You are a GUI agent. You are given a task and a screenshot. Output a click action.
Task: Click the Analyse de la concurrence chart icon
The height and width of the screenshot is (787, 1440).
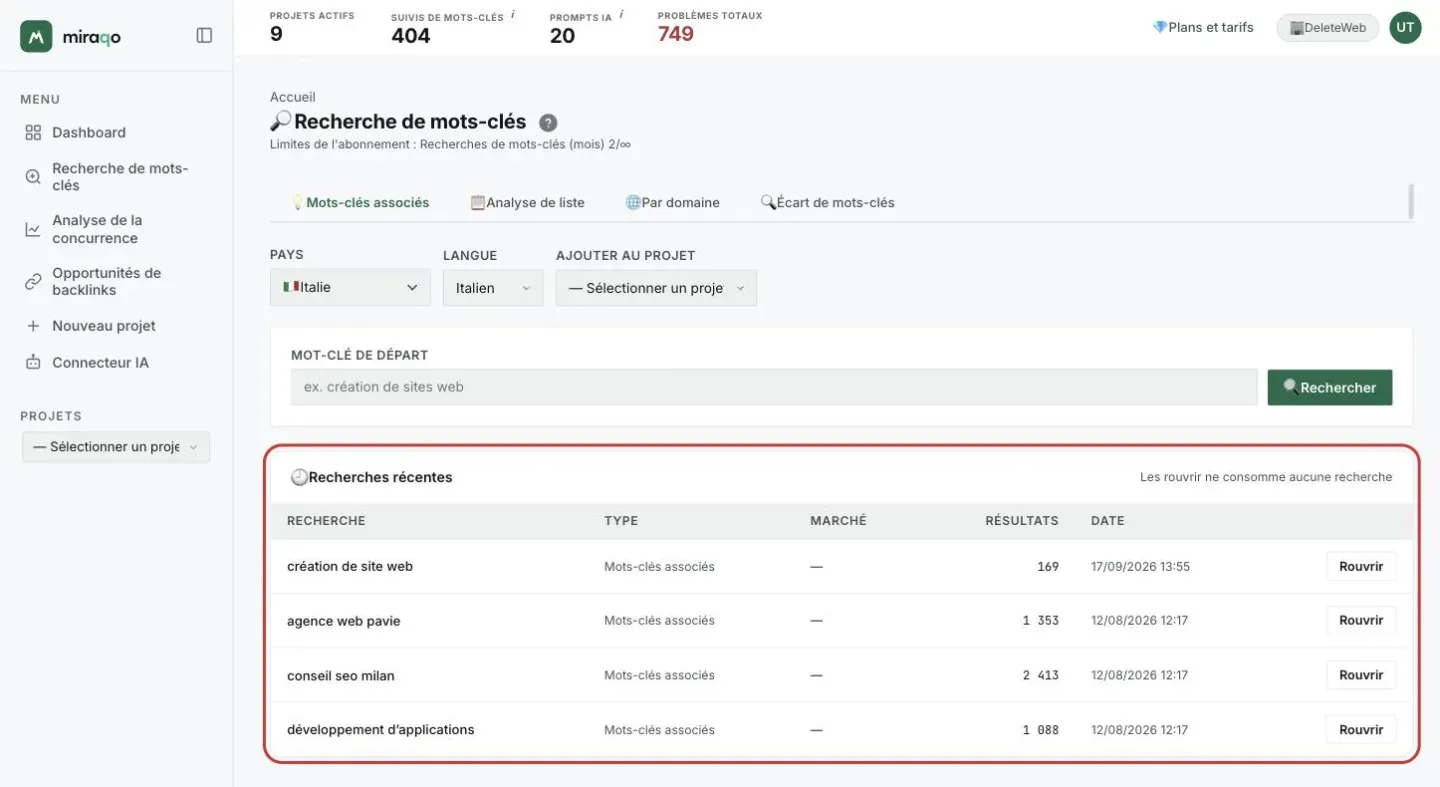[33, 229]
